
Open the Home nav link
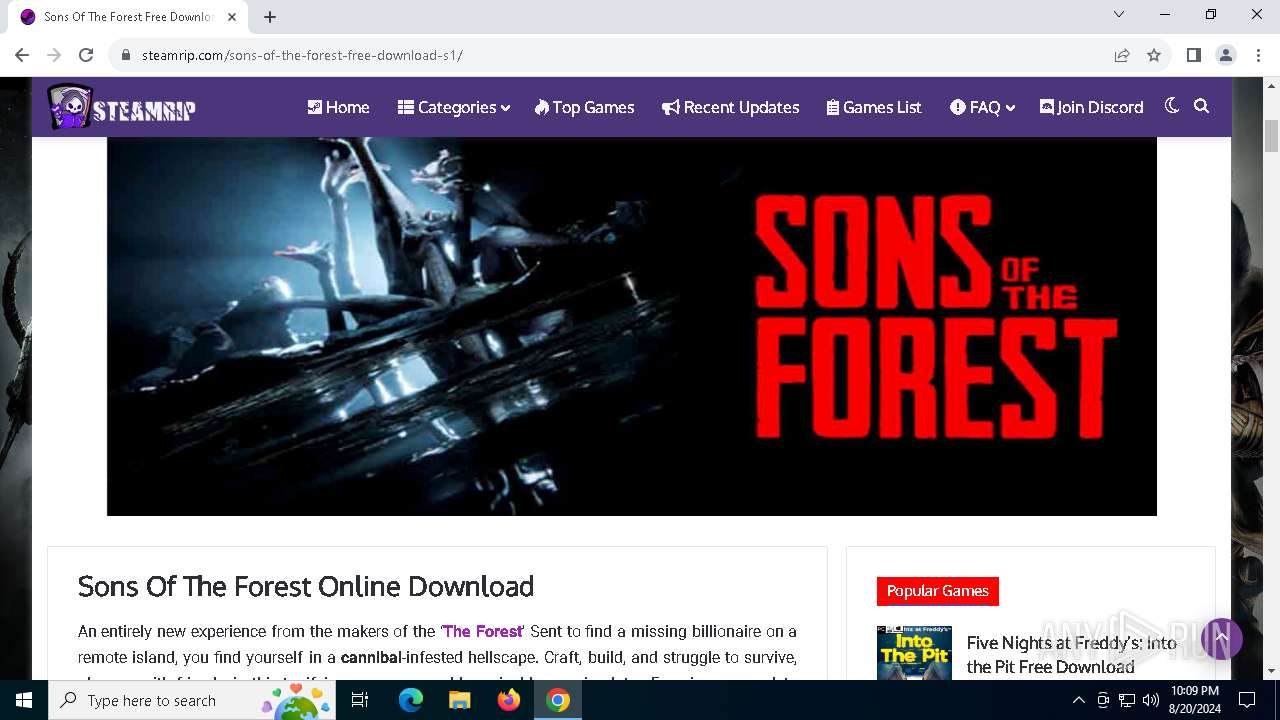[338, 107]
